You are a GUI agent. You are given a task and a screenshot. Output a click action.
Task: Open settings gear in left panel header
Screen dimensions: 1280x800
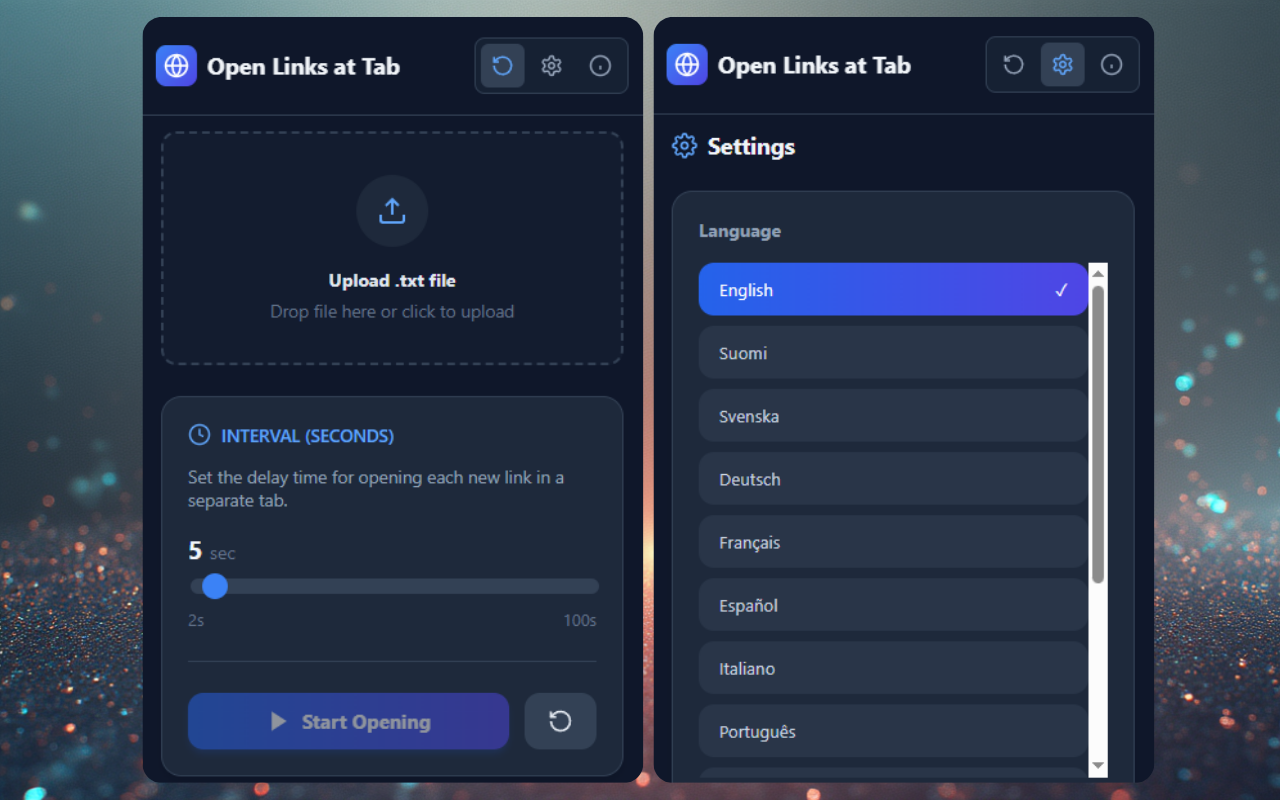[x=551, y=66]
